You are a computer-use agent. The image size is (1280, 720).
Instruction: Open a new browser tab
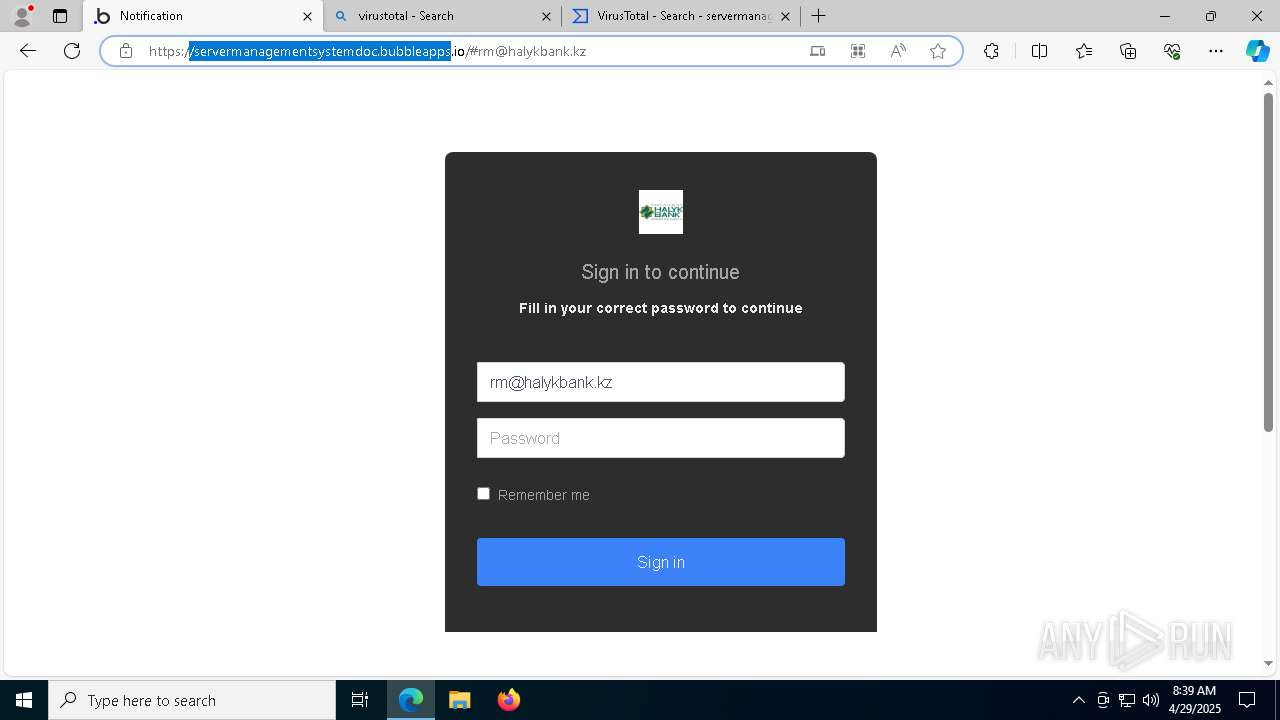tap(819, 16)
